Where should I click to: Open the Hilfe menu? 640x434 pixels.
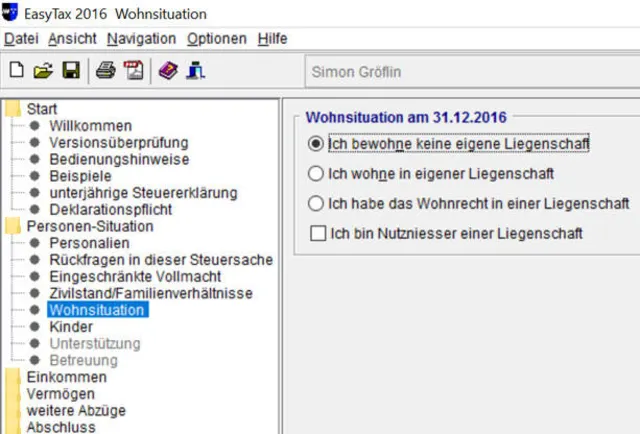click(x=273, y=39)
